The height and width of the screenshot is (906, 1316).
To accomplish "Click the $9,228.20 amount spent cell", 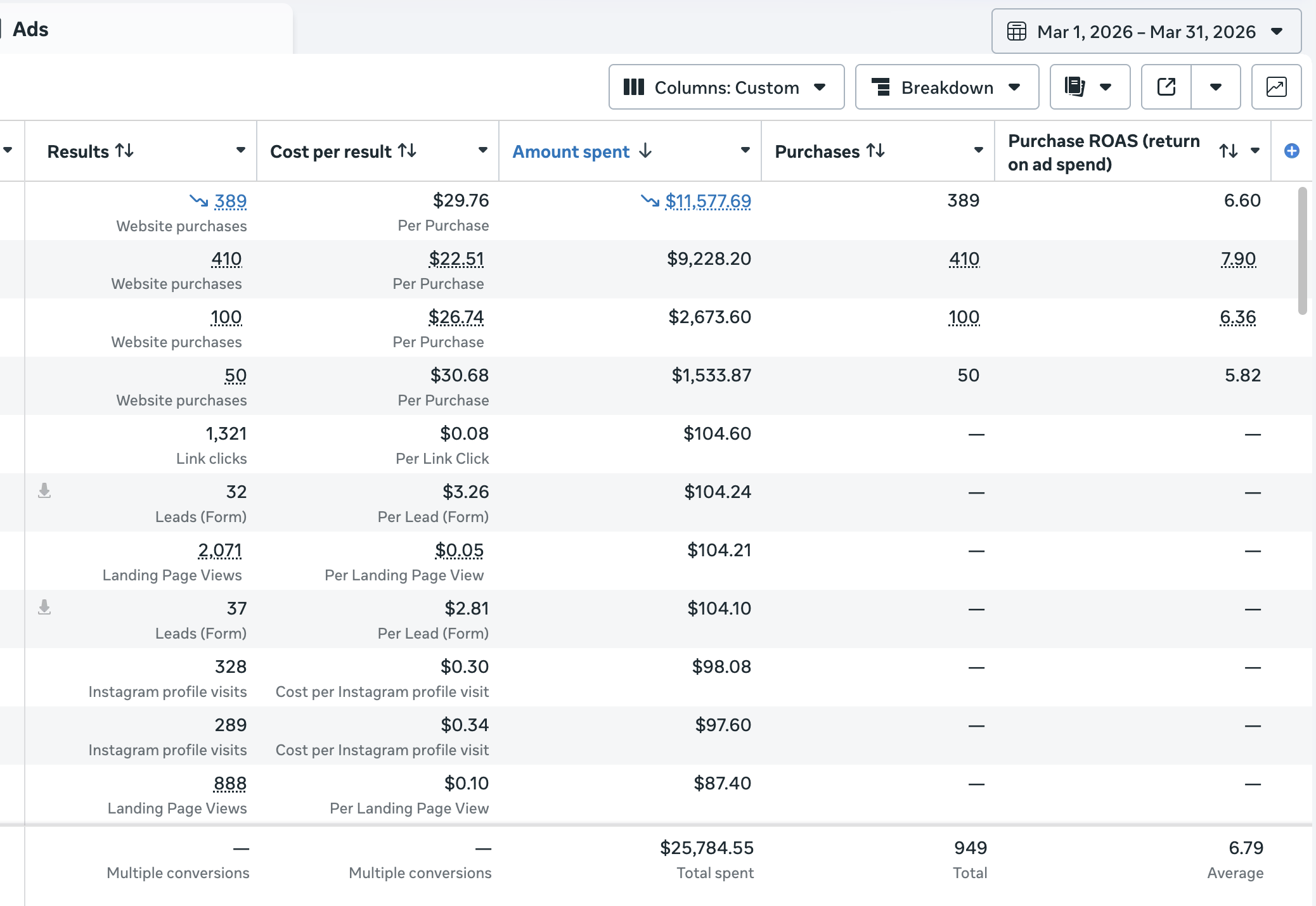I will click(709, 258).
